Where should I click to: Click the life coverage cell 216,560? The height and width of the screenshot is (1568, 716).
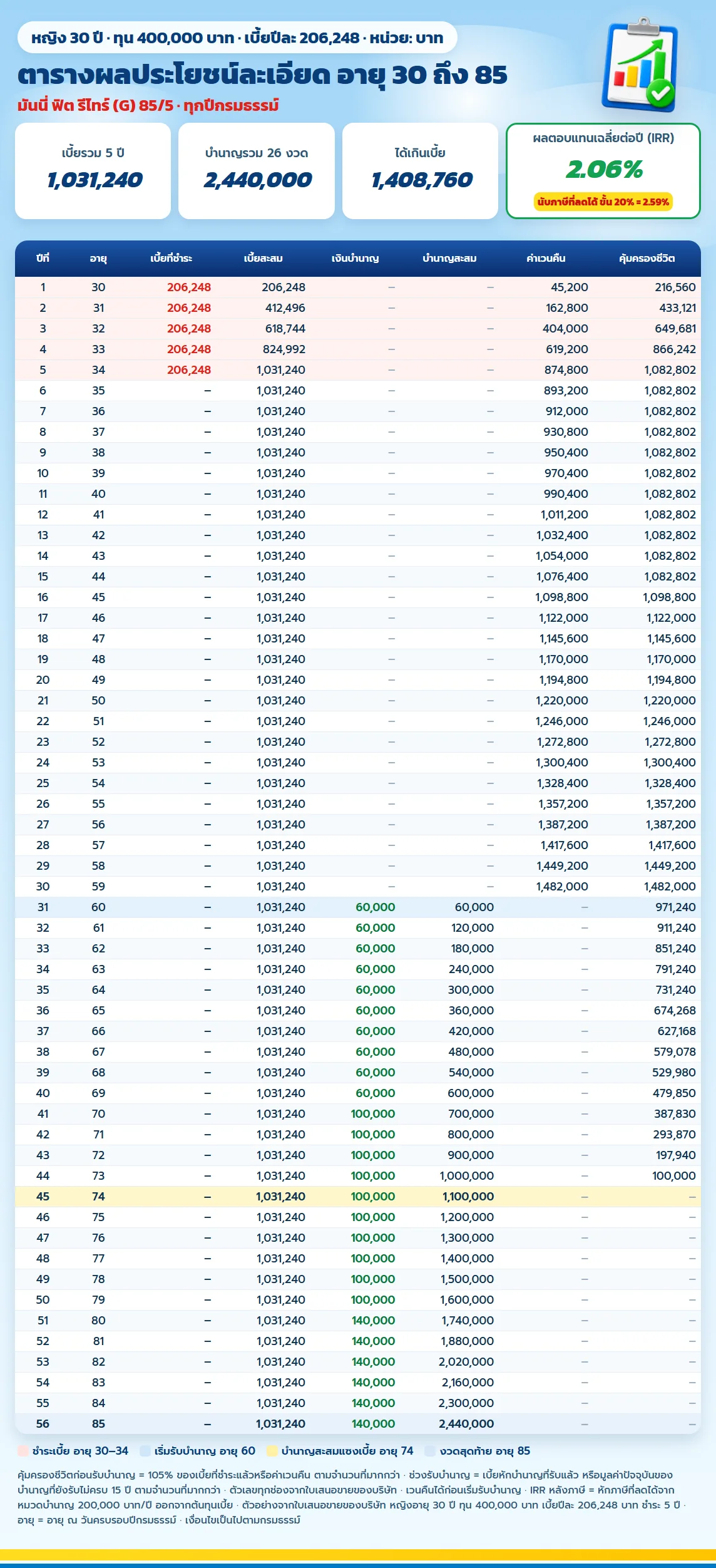[x=675, y=287]
